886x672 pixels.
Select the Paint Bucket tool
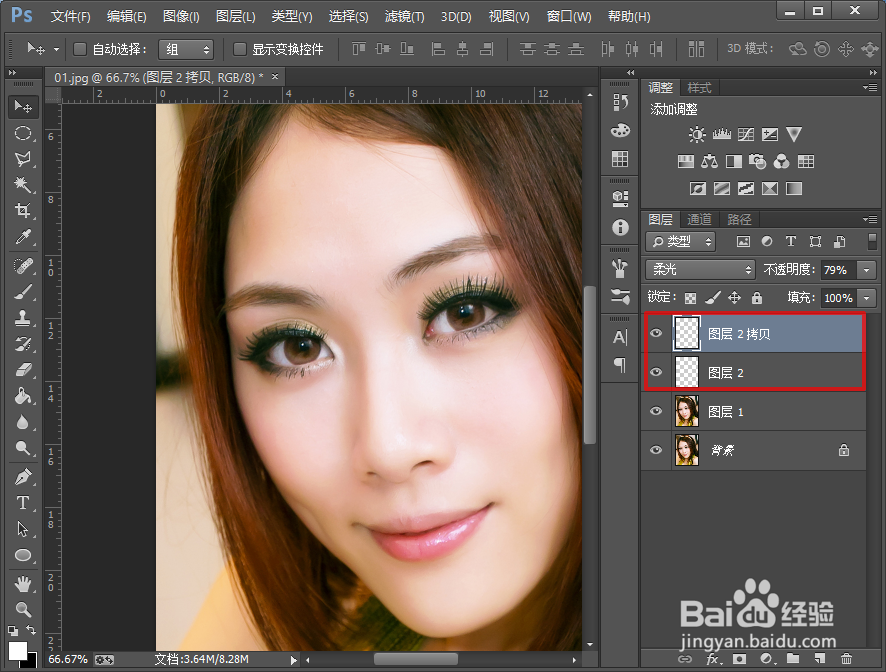(23, 396)
